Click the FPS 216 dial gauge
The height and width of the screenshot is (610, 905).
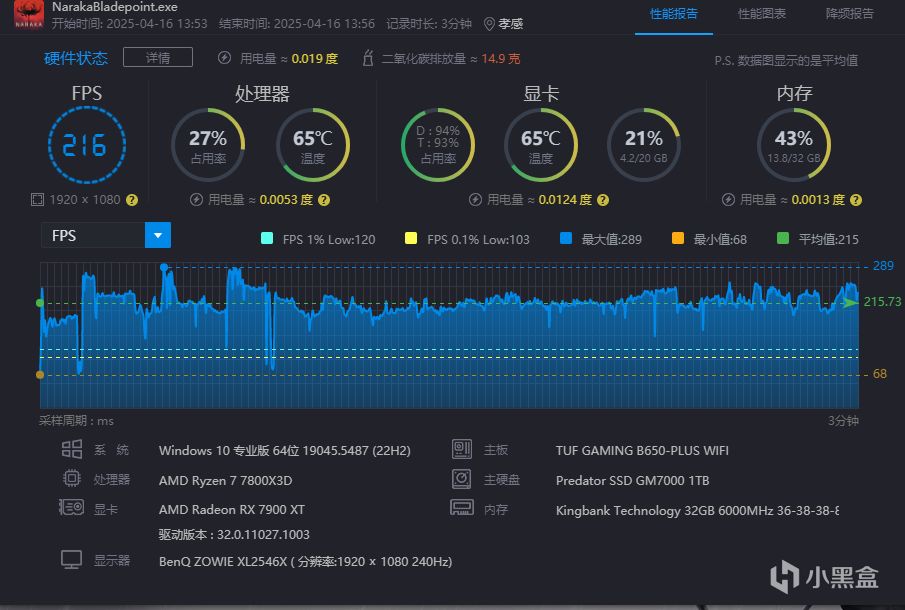point(87,145)
